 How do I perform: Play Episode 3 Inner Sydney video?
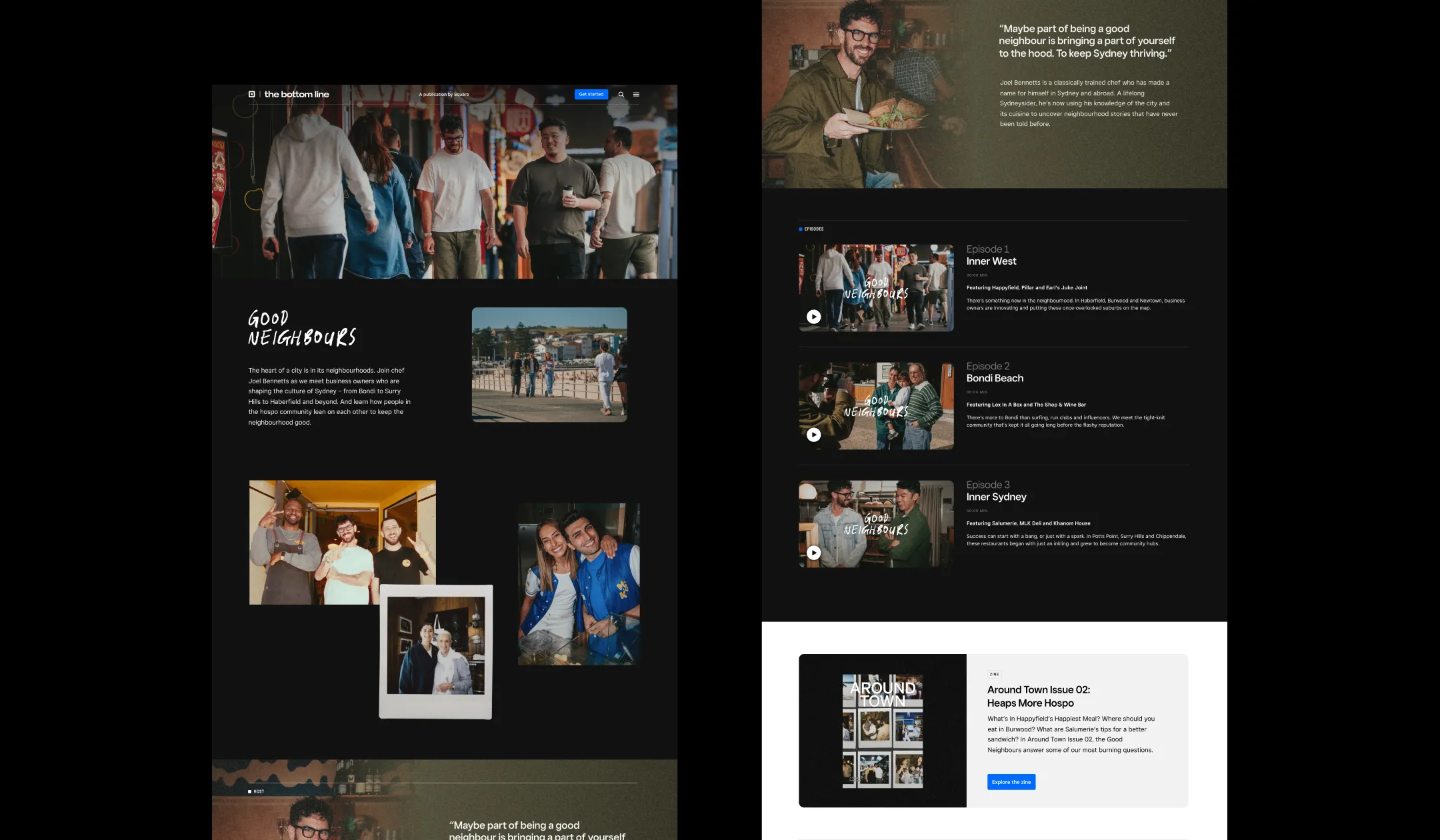click(x=813, y=553)
